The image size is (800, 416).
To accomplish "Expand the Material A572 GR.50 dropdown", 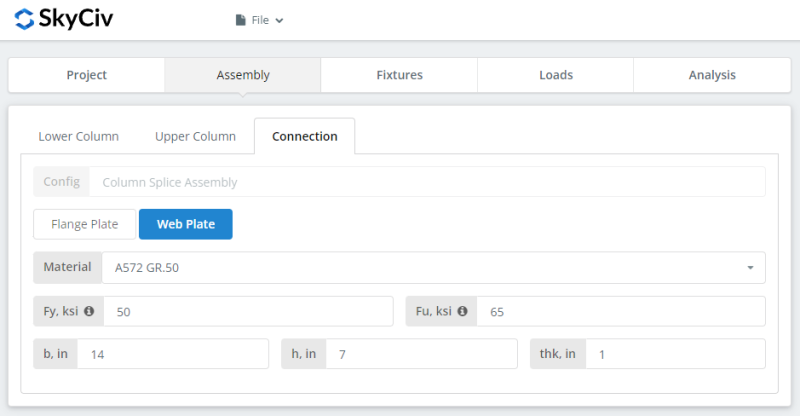I will pyautogui.click(x=433, y=268).
